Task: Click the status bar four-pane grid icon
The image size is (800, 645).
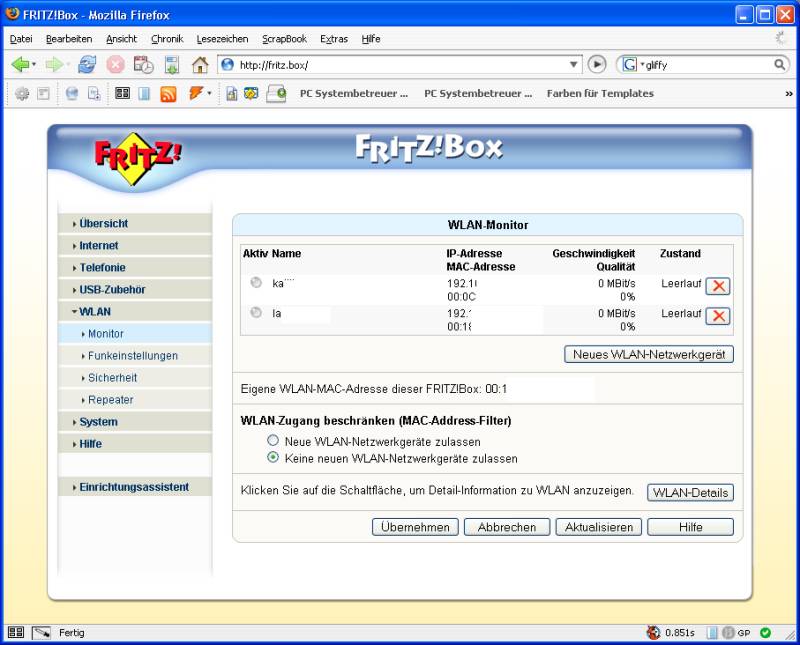Action: [x=16, y=632]
